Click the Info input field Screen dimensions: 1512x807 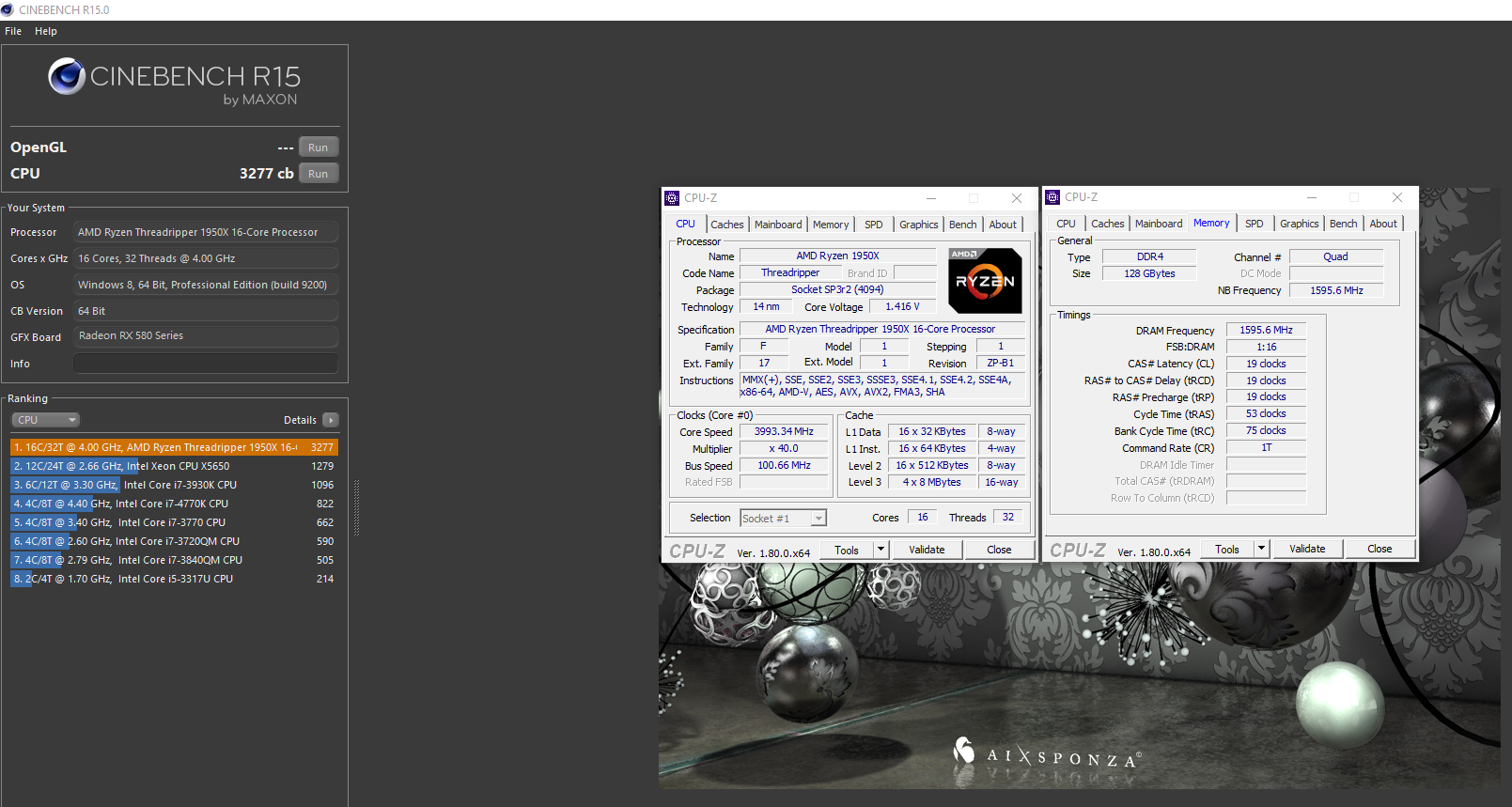[206, 364]
